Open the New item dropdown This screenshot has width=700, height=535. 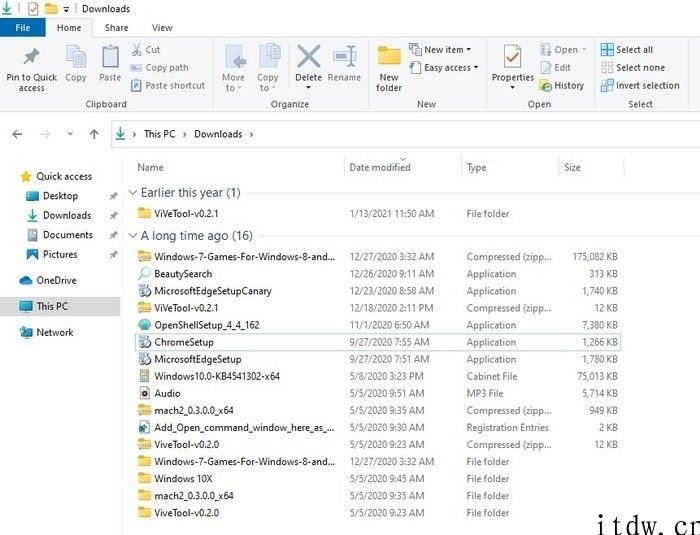coord(440,50)
